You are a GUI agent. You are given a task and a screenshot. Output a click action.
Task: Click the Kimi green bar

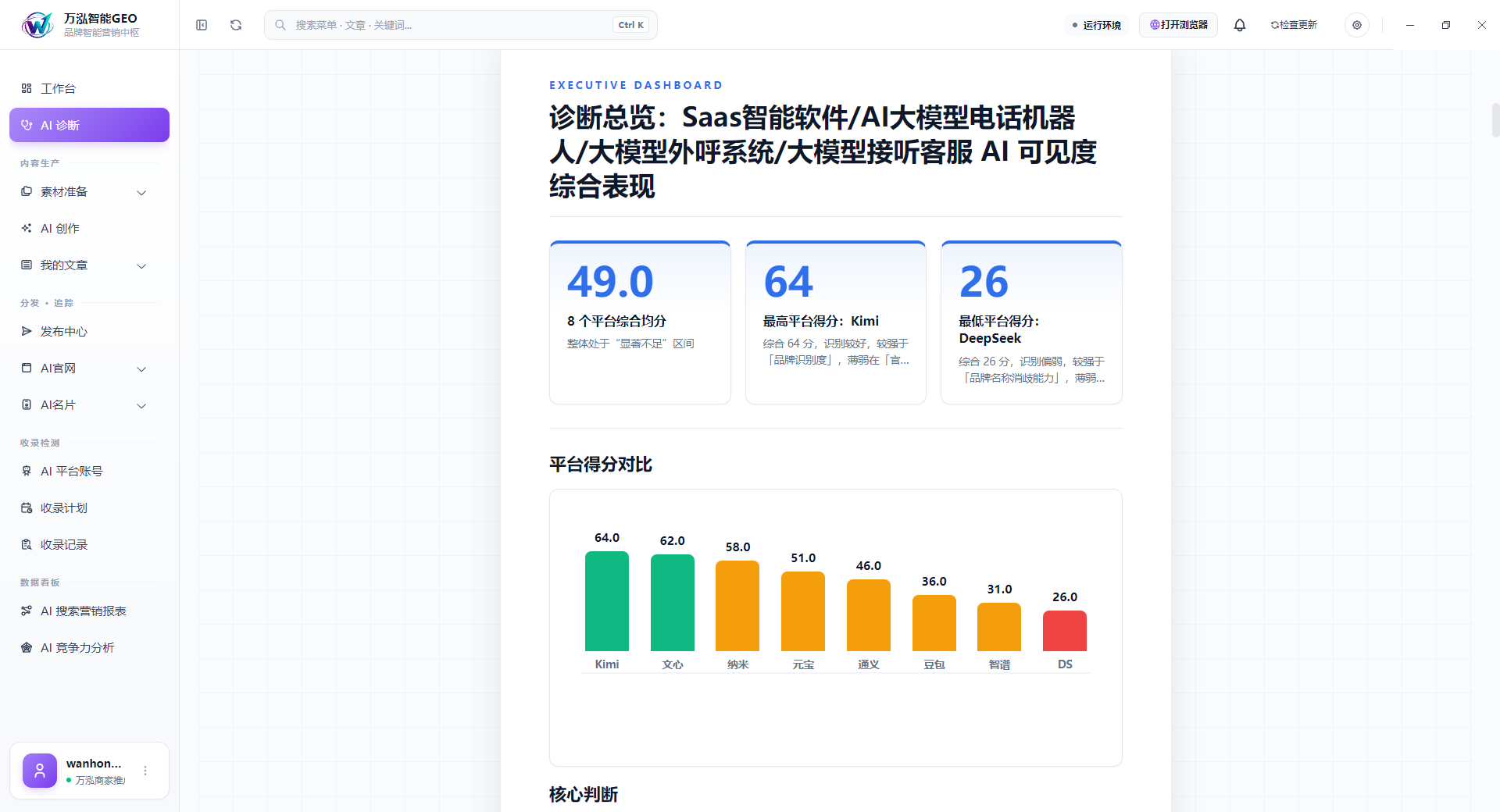point(607,601)
